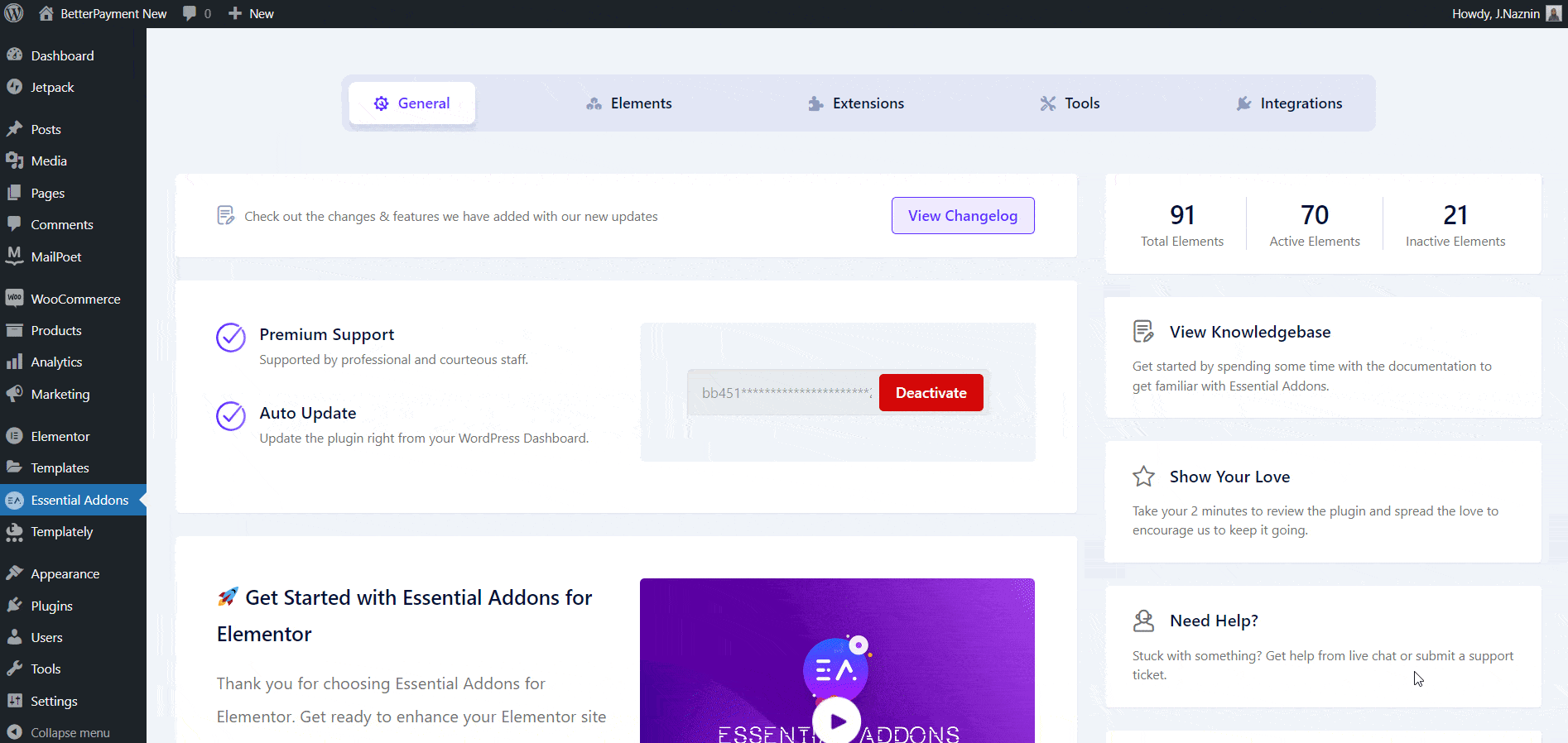Click the red Deactivate license button
The width and height of the screenshot is (1568, 743).
931,392
